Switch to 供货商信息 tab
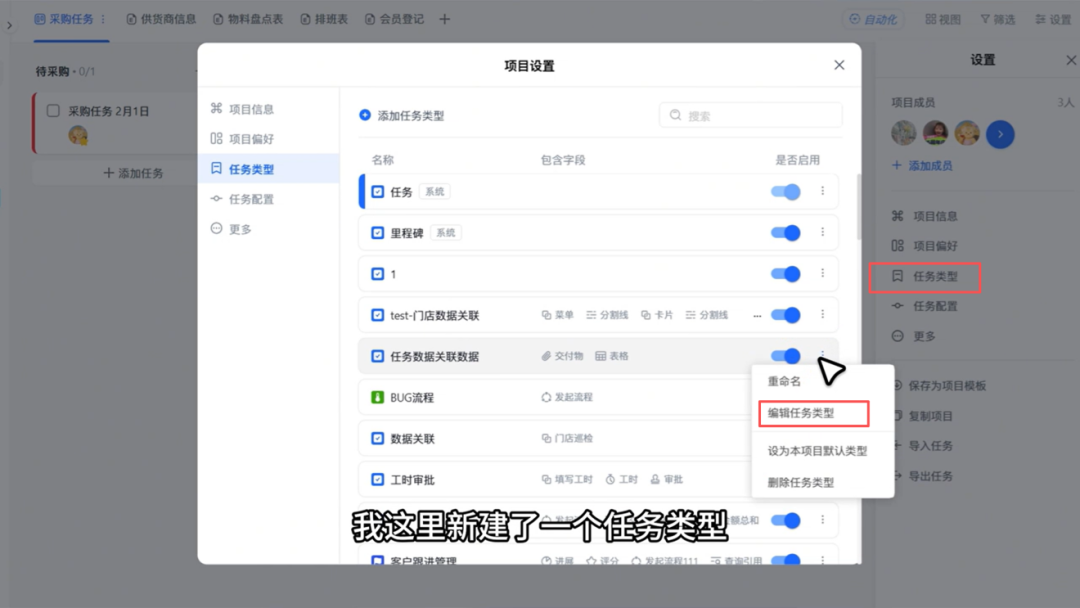 pos(161,19)
